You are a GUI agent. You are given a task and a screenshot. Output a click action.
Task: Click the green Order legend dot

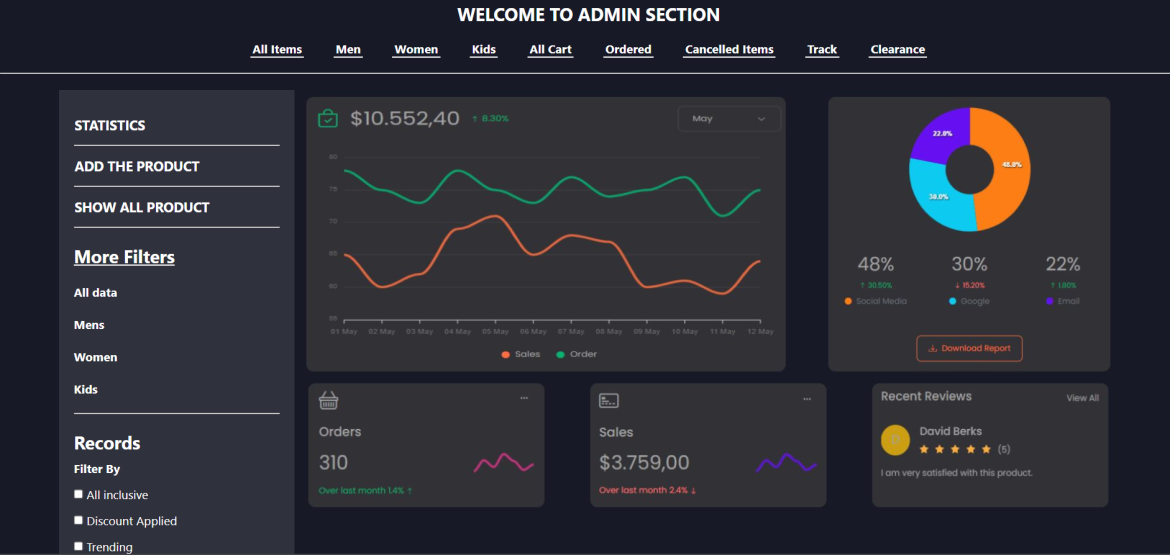coord(560,355)
